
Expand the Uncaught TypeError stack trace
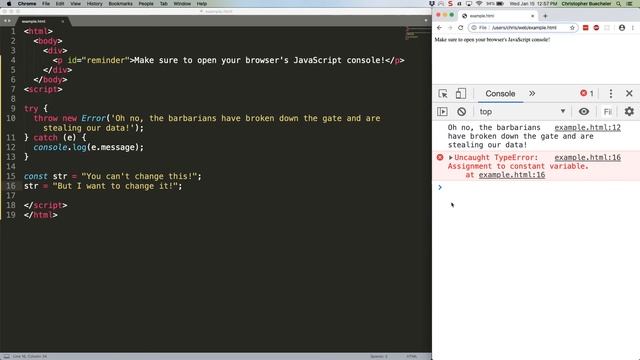[x=451, y=158]
